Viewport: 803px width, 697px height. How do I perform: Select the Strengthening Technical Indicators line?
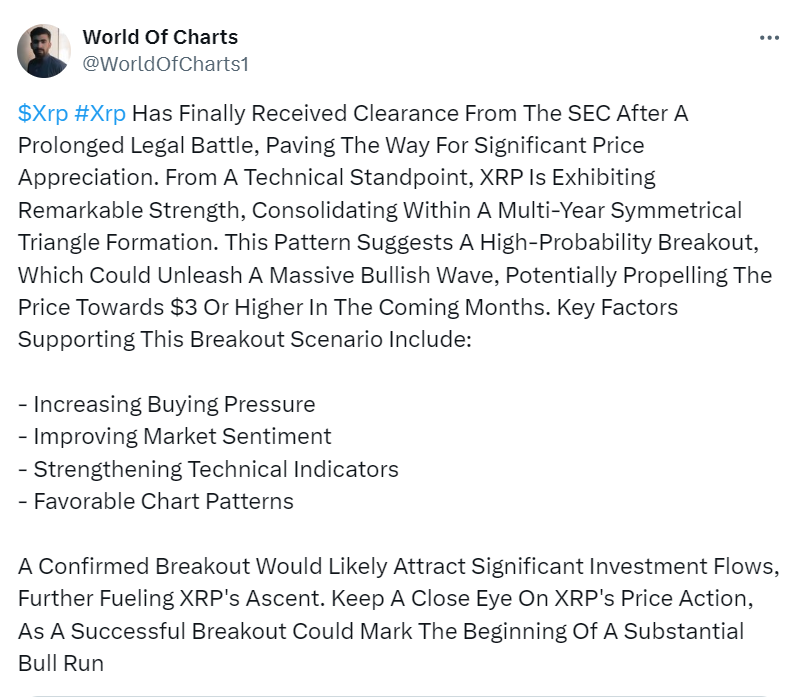click(208, 469)
